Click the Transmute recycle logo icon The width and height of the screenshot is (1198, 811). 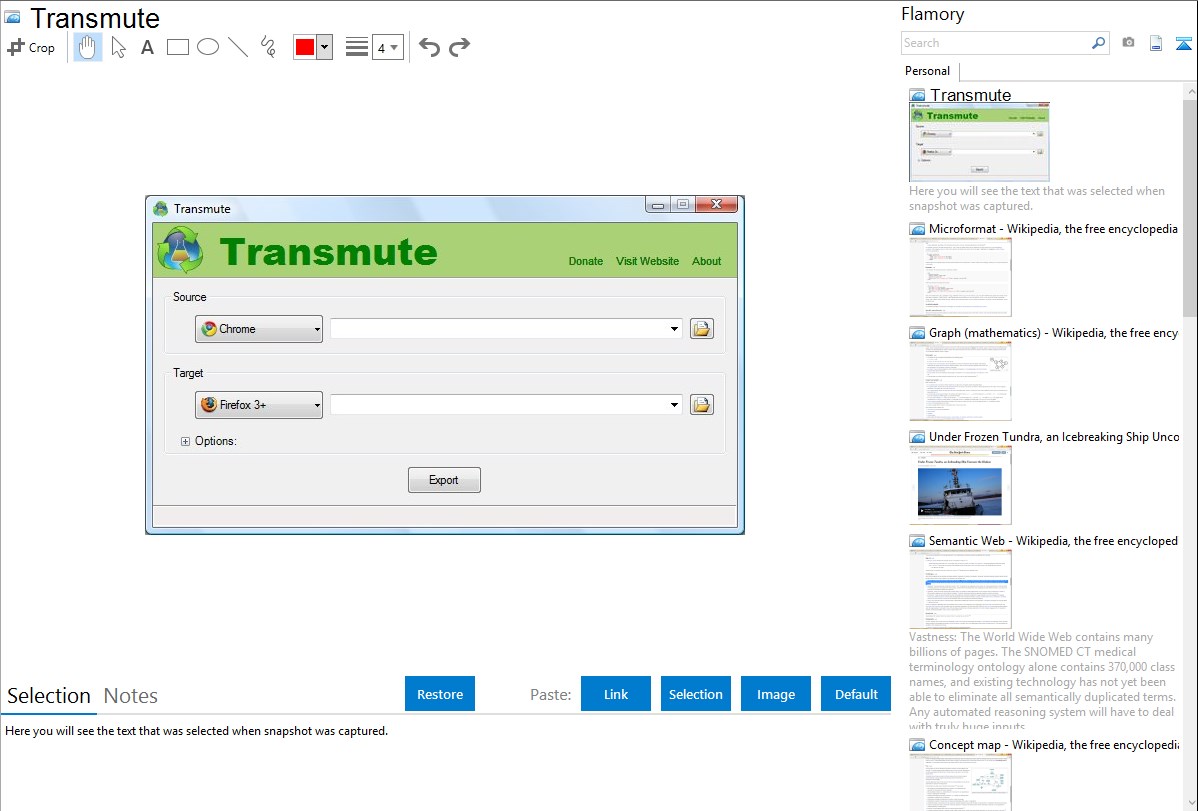[x=180, y=250]
